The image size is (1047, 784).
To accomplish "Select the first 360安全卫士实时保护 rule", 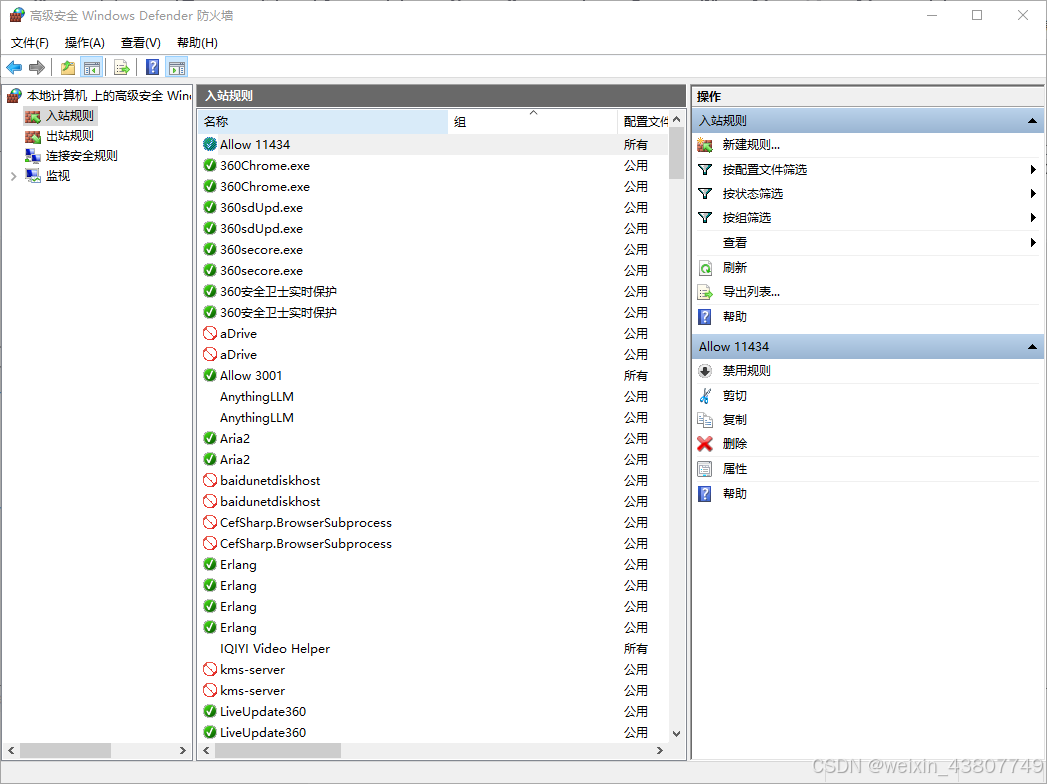I will [x=433, y=292].
